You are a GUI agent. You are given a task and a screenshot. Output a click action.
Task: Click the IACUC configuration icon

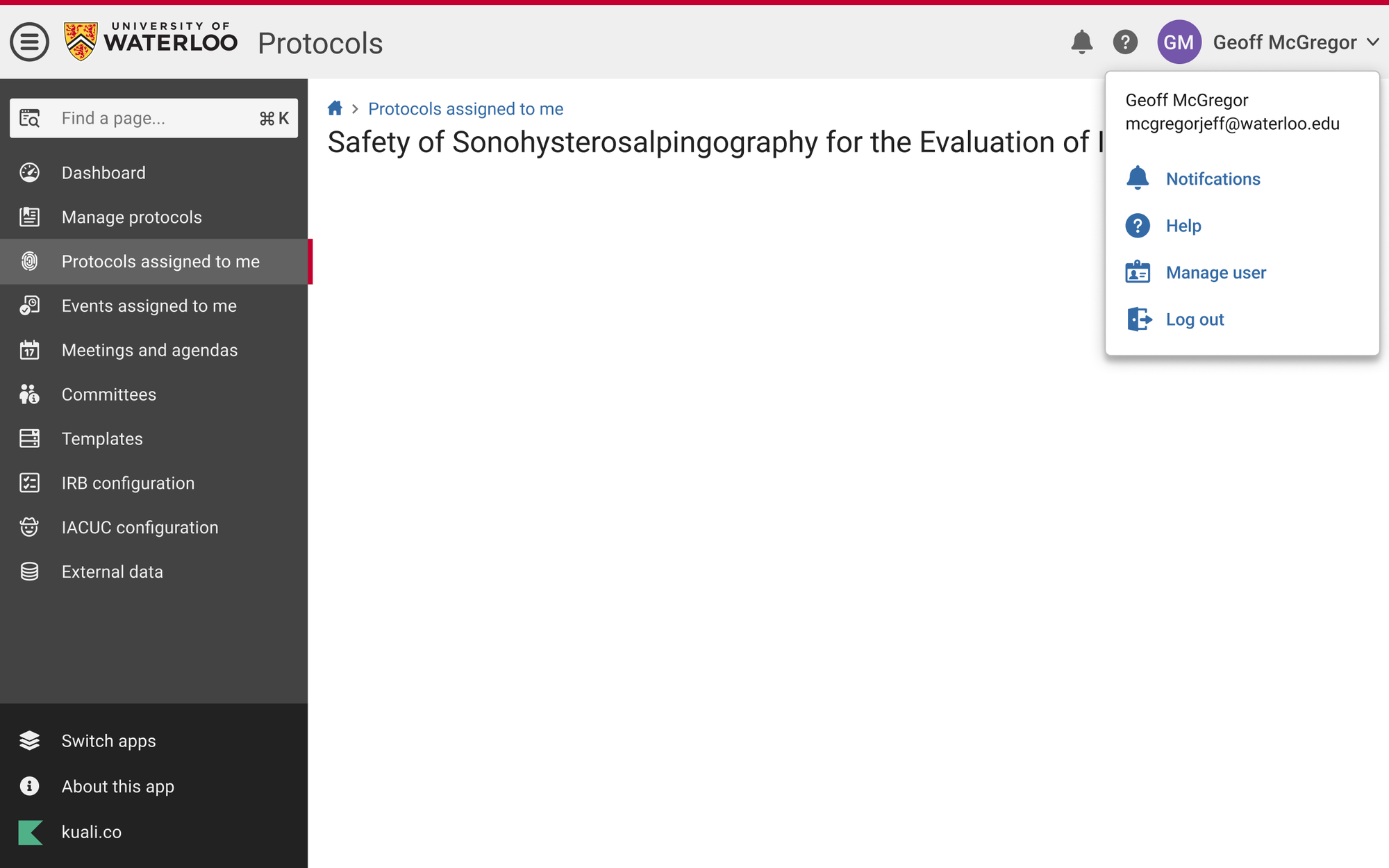(29, 527)
